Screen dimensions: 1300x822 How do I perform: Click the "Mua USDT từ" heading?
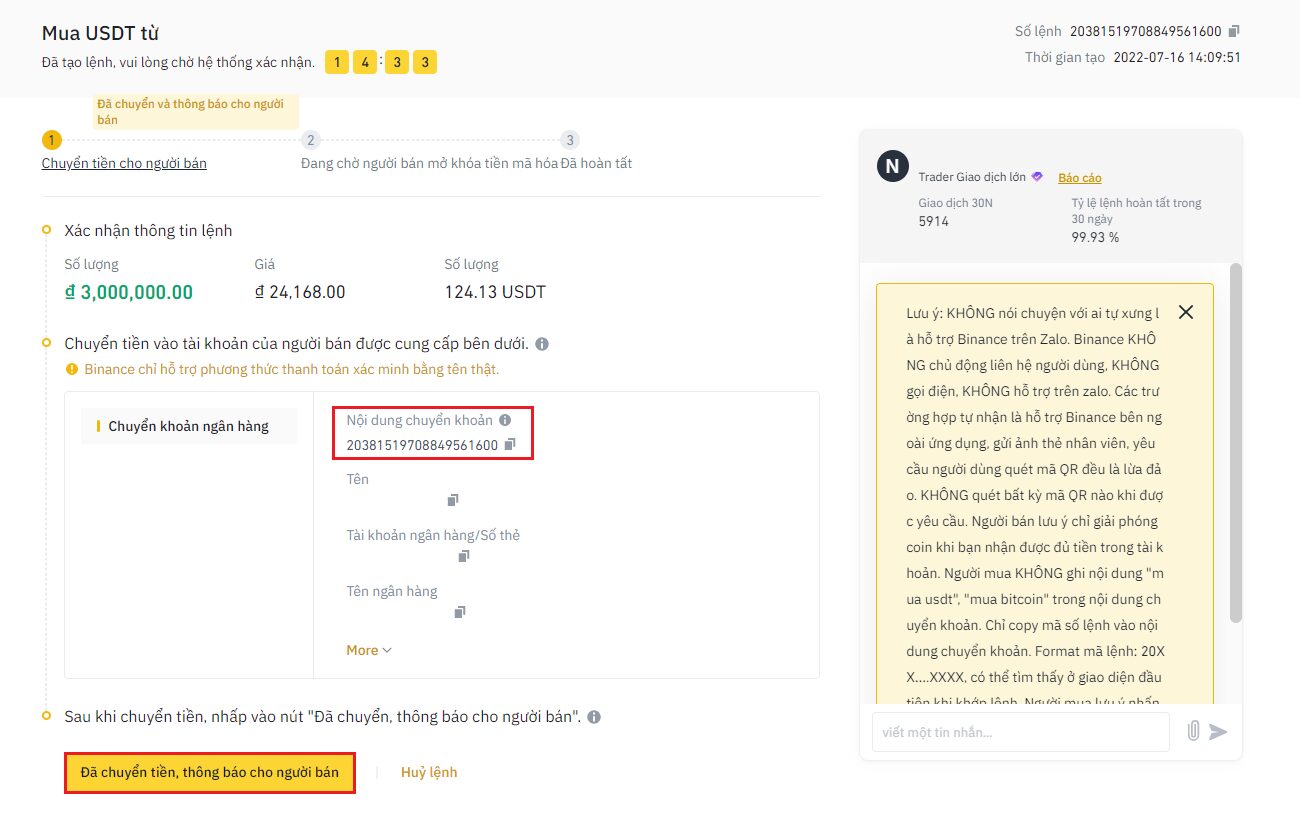[x=100, y=34]
